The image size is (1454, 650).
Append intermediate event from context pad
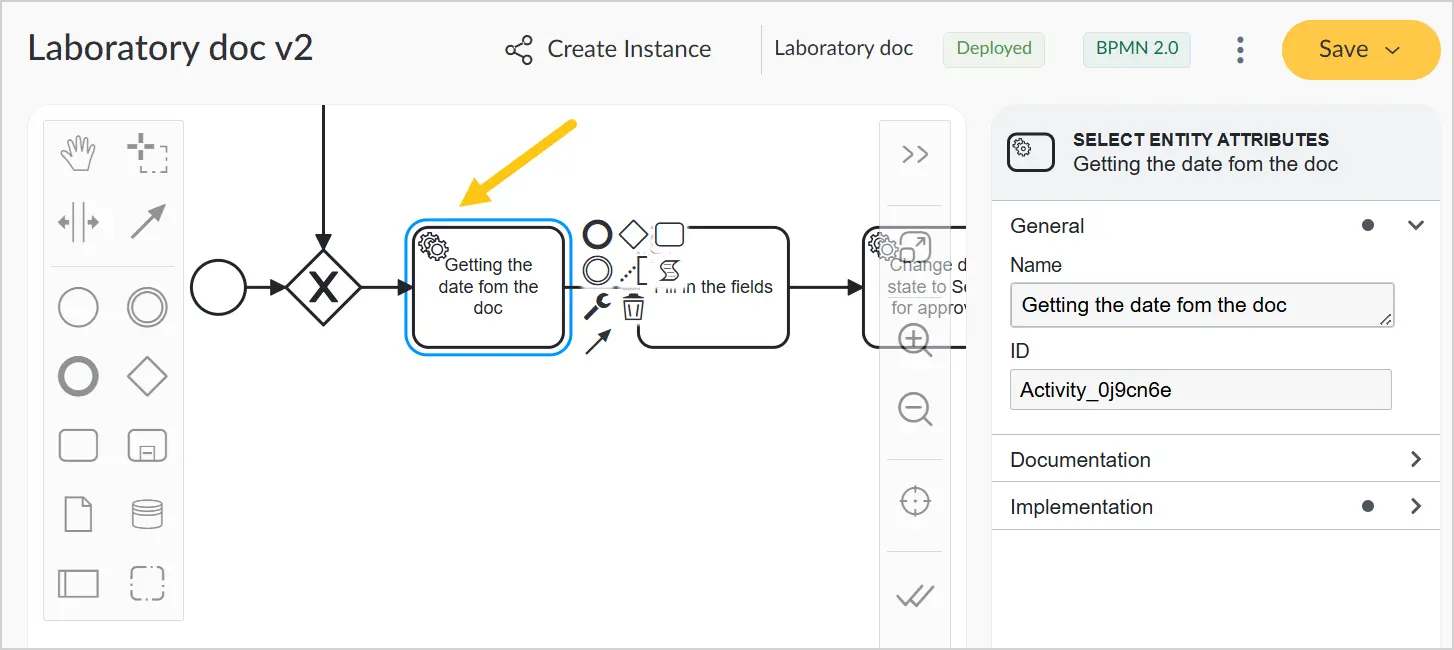point(597,270)
